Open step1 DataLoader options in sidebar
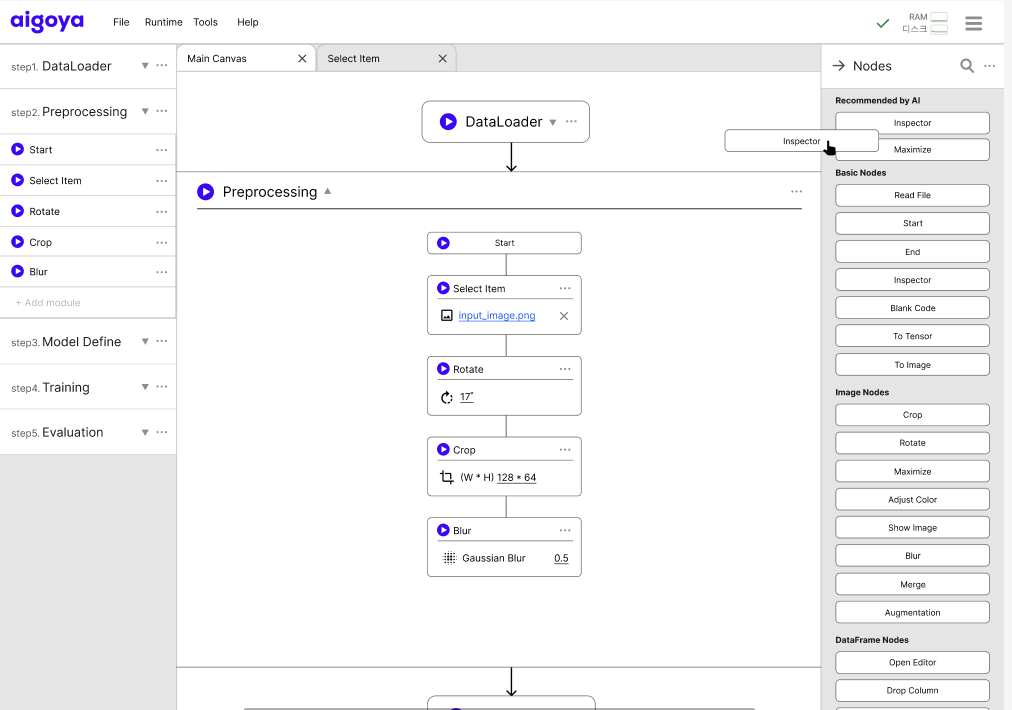Image resolution: width=1012 pixels, height=710 pixels. pyautogui.click(x=162, y=65)
